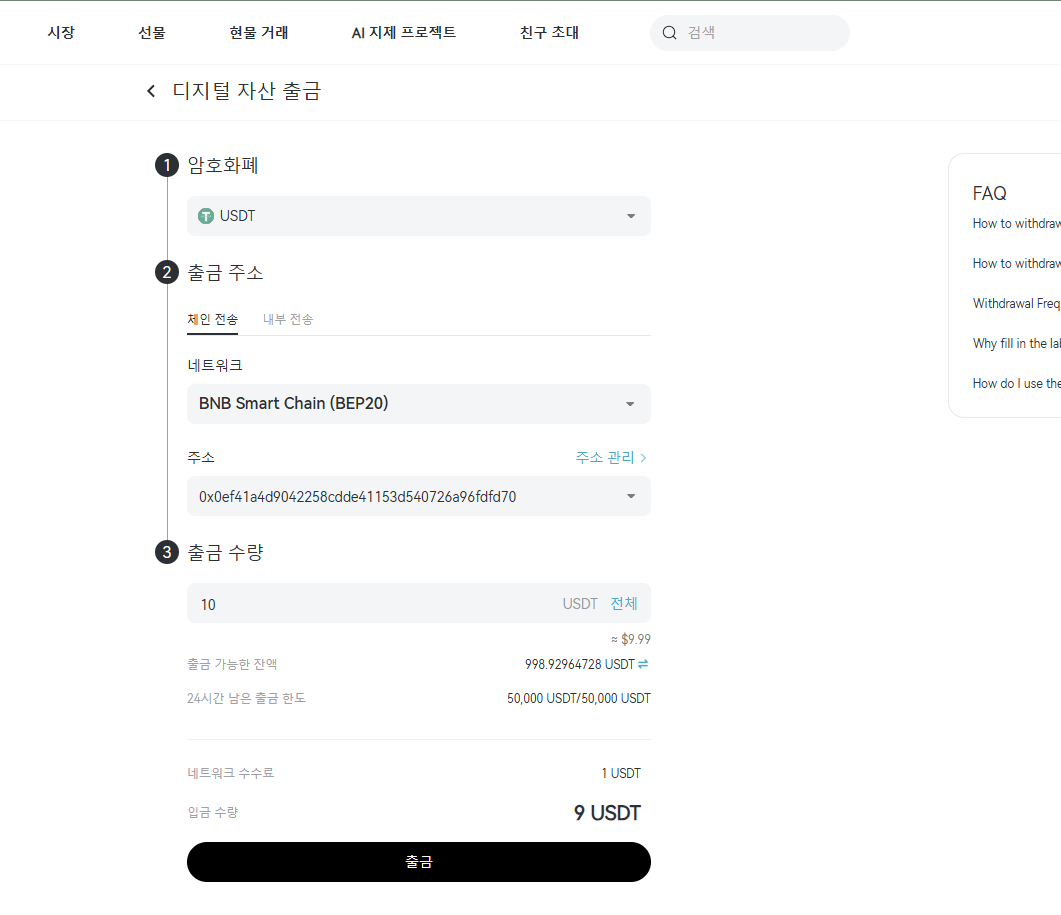The image size is (1061, 915).
Task: Click the back arrow beside 디지털 자산 출금
Action: click(x=150, y=90)
